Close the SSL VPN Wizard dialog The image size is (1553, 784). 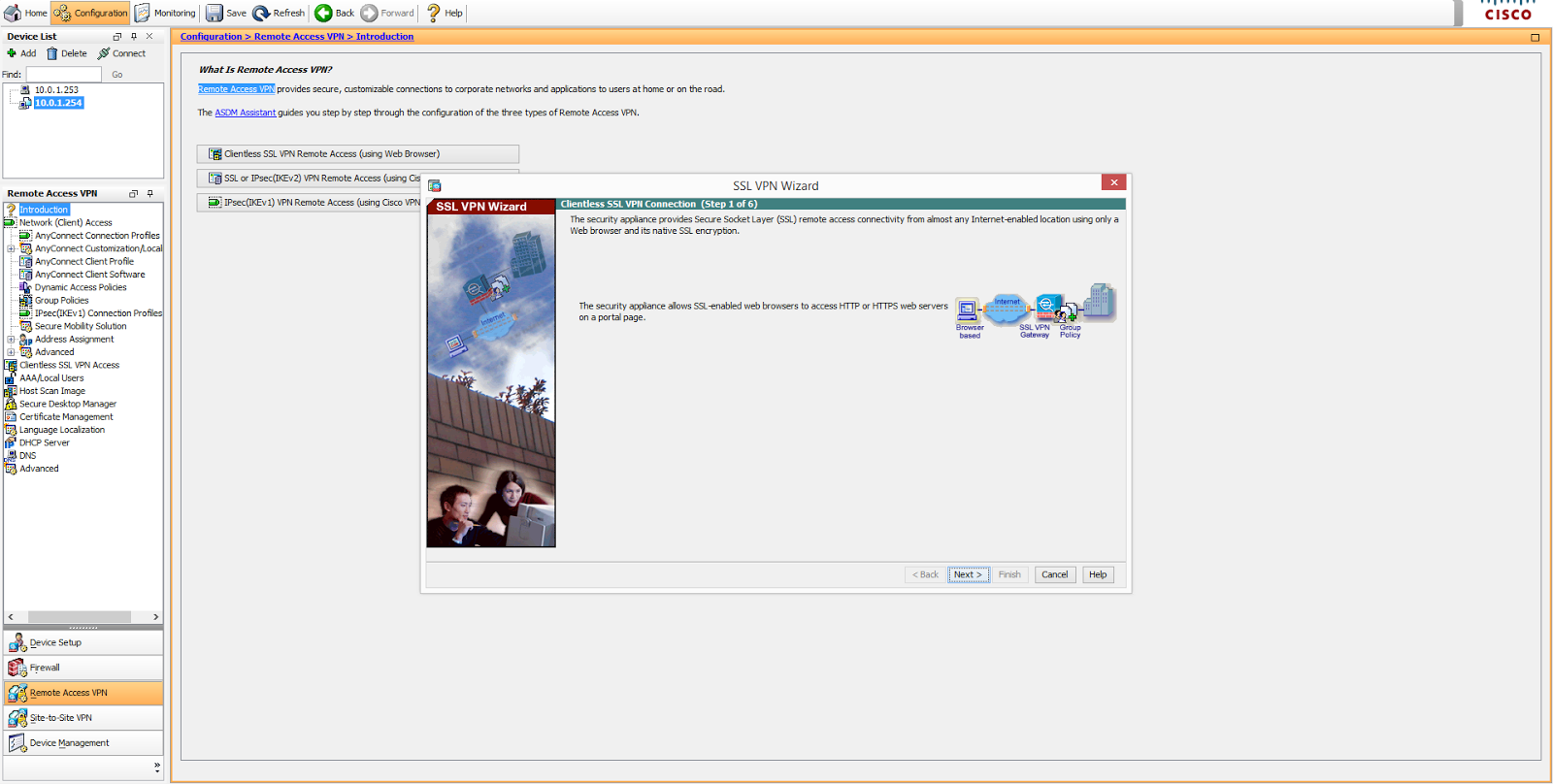pos(1114,182)
